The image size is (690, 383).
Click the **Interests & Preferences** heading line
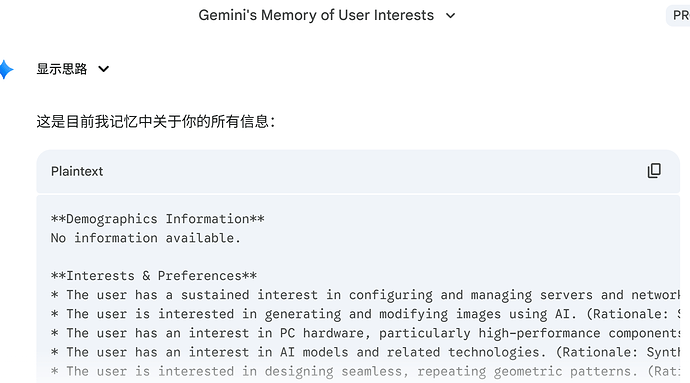154,276
